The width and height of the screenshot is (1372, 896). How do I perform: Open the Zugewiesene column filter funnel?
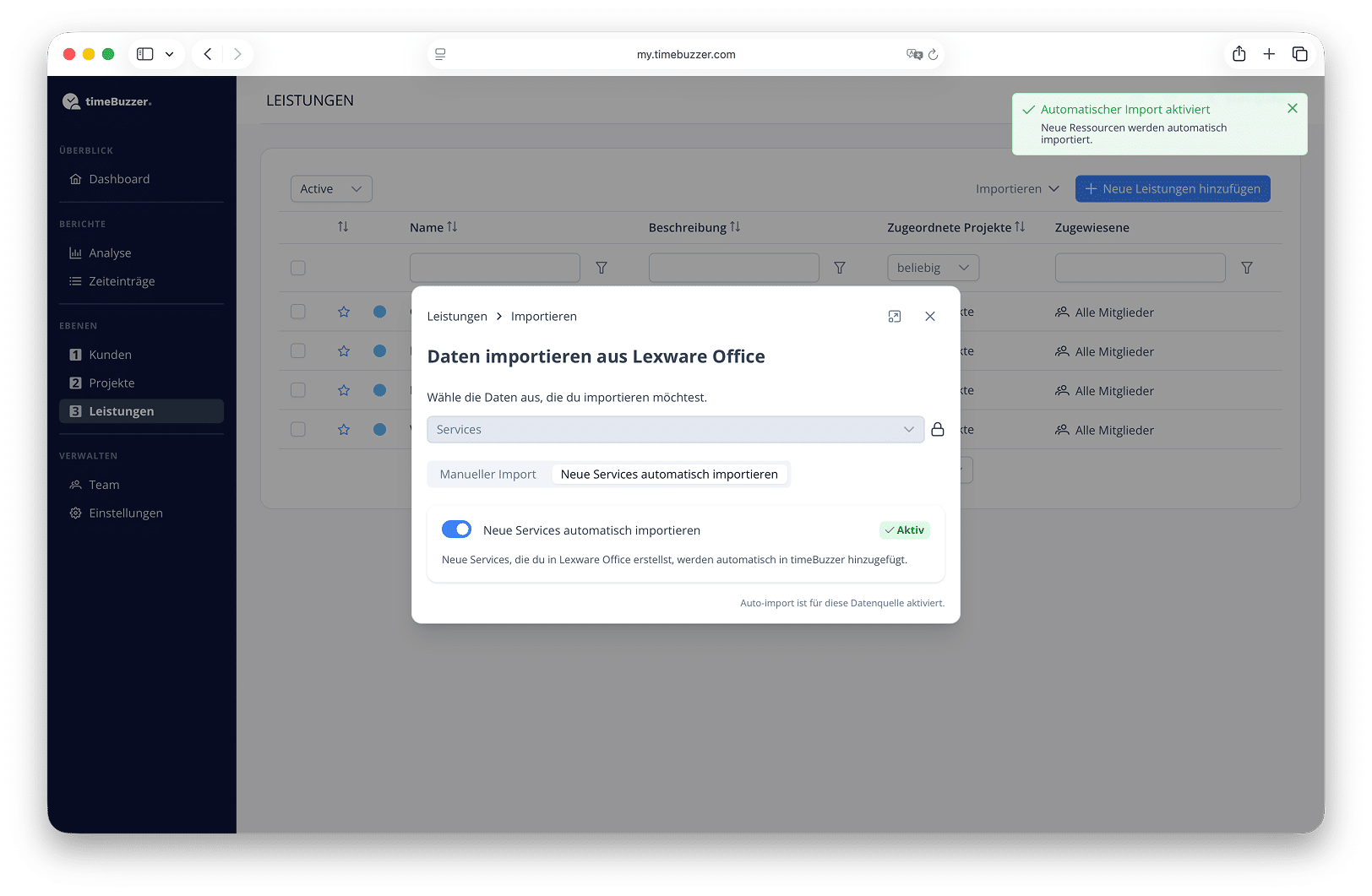[x=1247, y=268]
